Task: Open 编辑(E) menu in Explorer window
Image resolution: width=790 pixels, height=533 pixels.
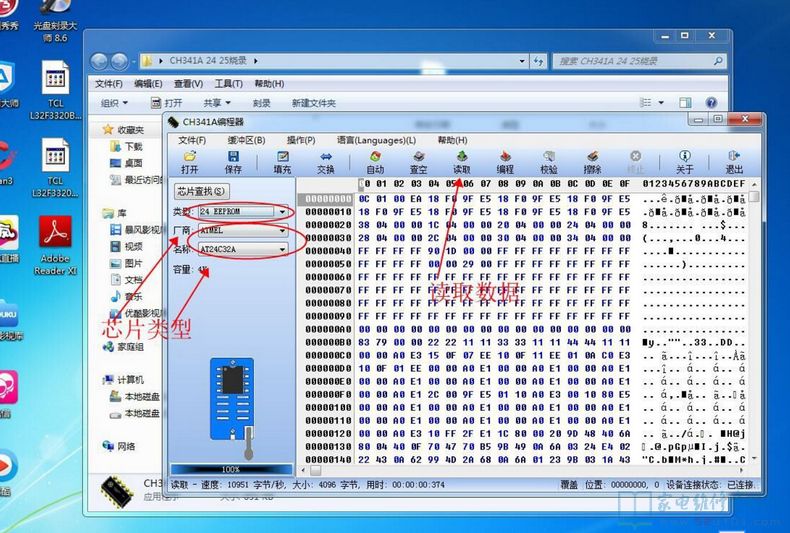Action: [148, 84]
